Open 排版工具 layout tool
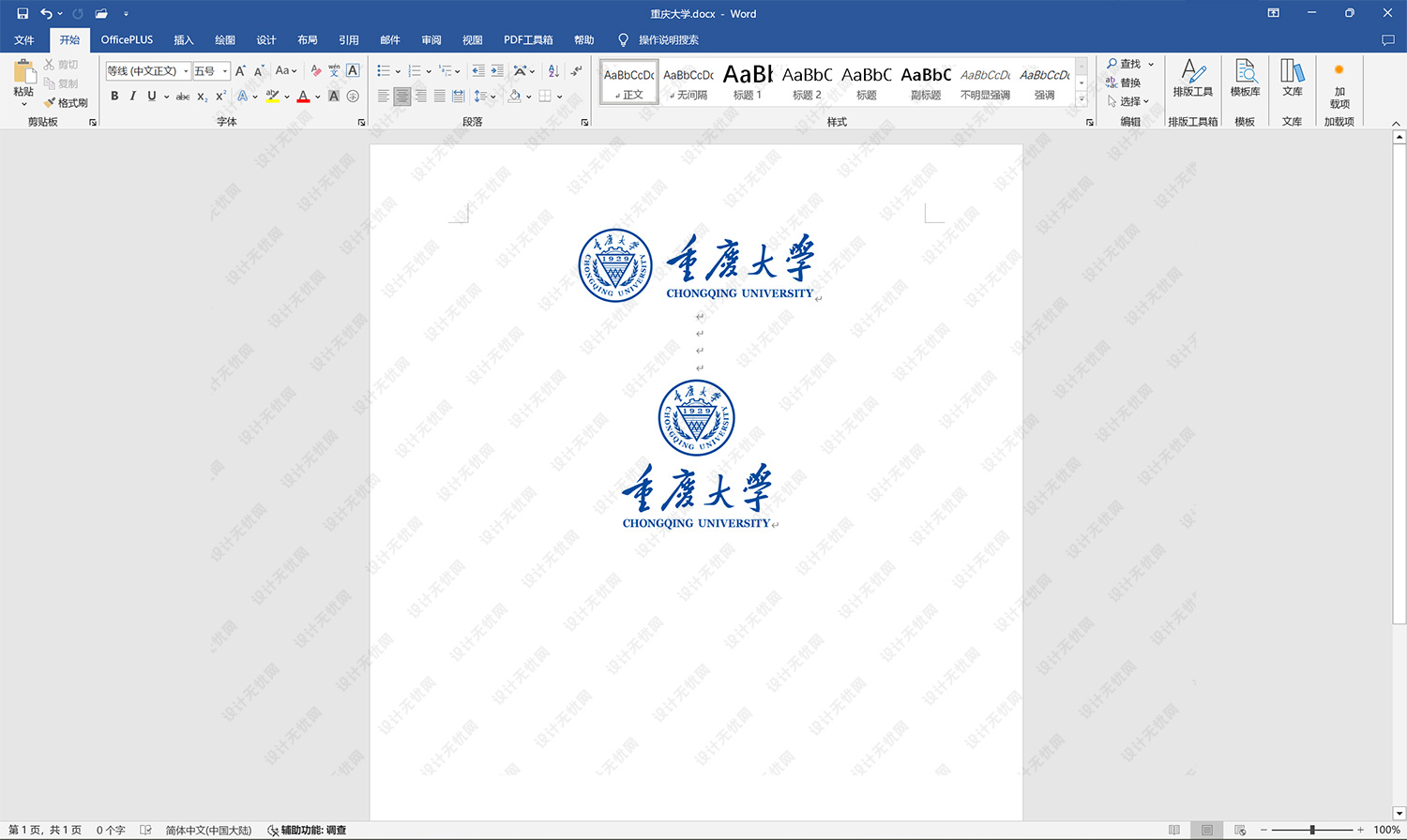The width and height of the screenshot is (1407, 840). (1192, 79)
